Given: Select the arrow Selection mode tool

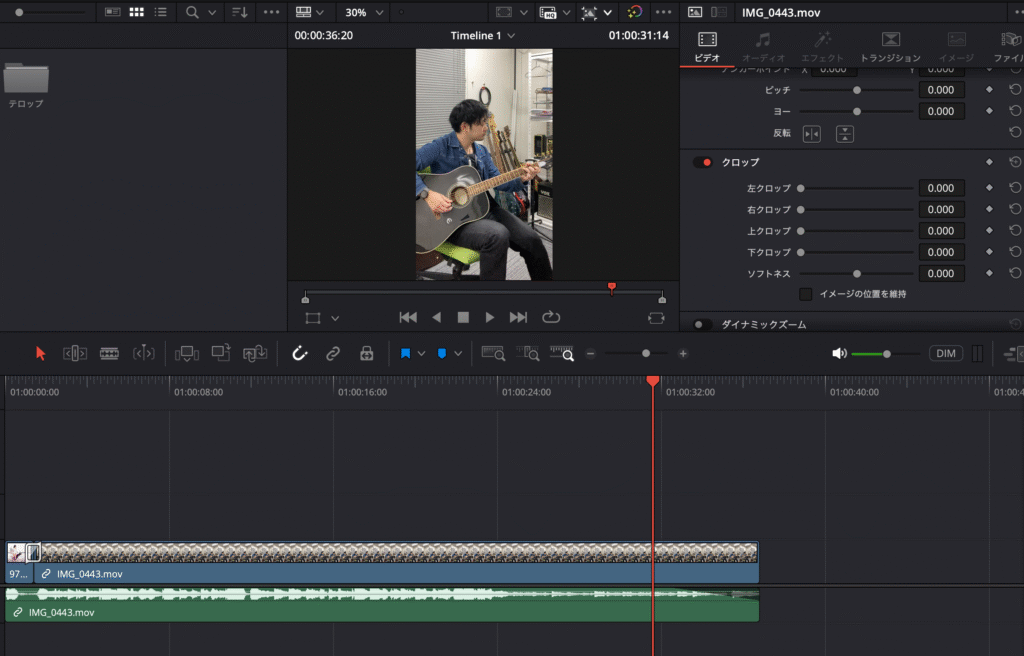Looking at the screenshot, I should [41, 353].
